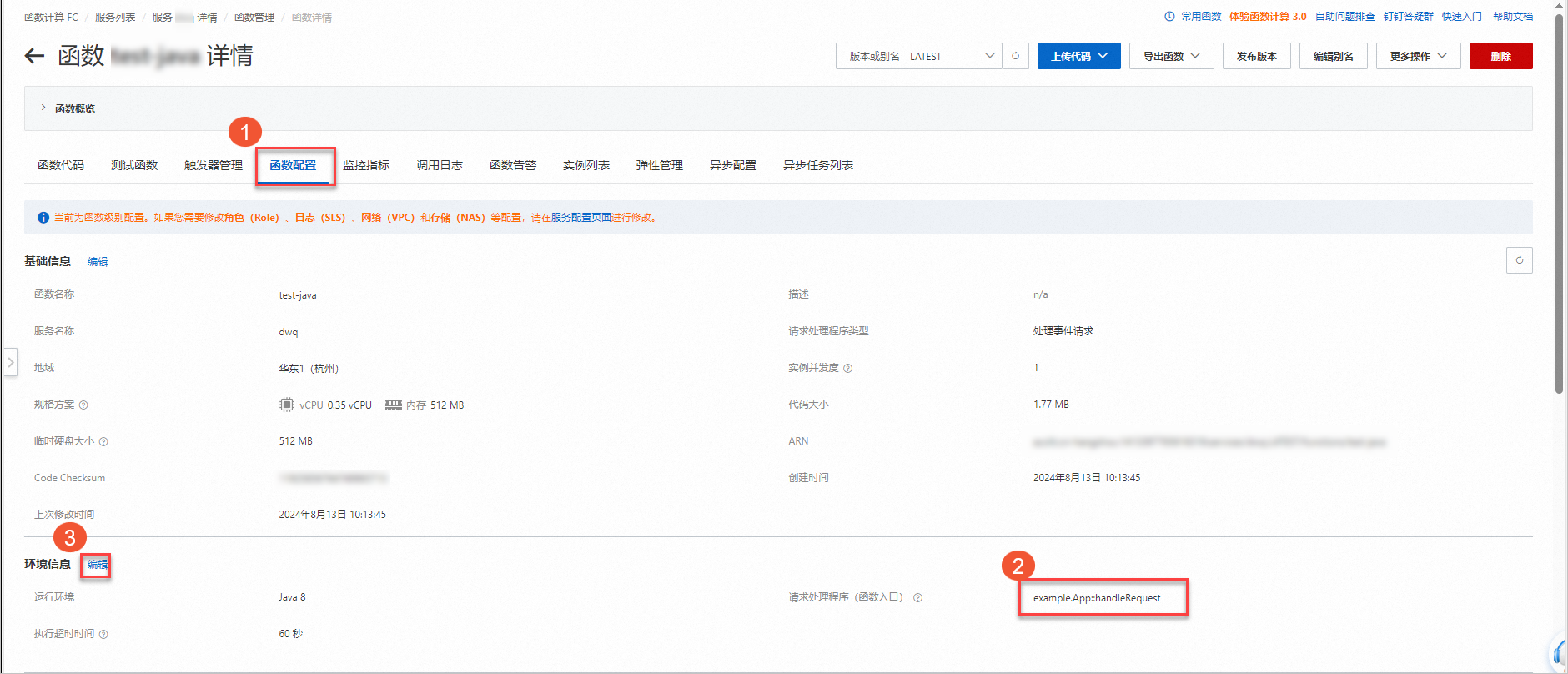Refresh the basic information section
The height and width of the screenshot is (674, 1568).
click(1519, 260)
